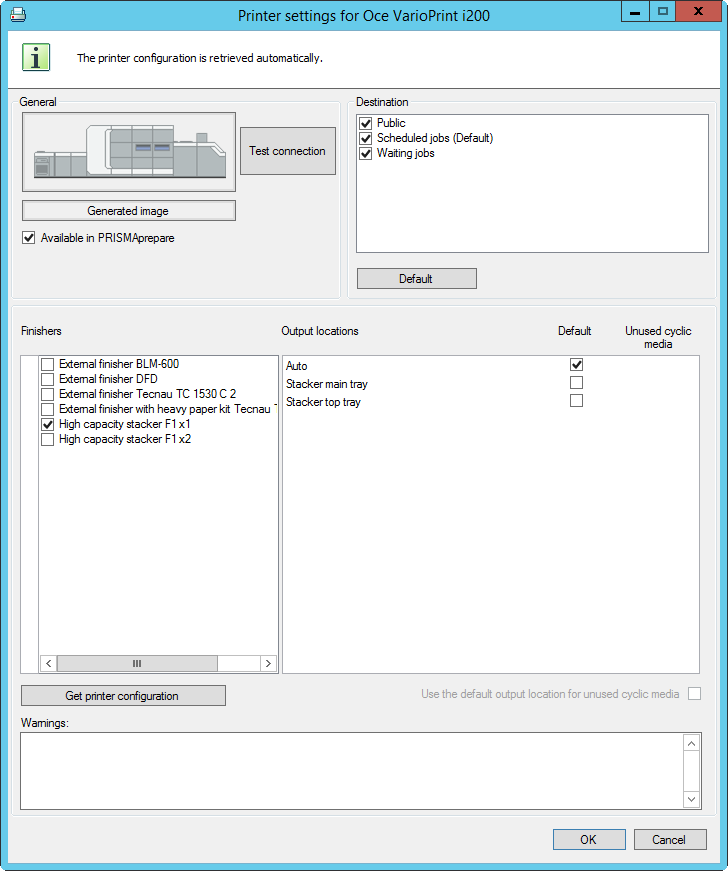Viewport: 728px width, 871px height.
Task: Confirm settings with OK button
Action: tap(589, 839)
